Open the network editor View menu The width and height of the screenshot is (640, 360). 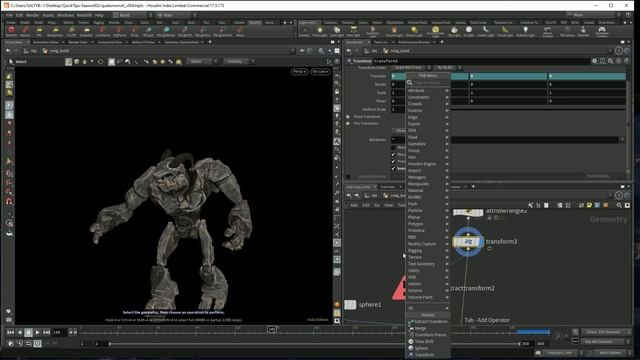[x=389, y=205]
